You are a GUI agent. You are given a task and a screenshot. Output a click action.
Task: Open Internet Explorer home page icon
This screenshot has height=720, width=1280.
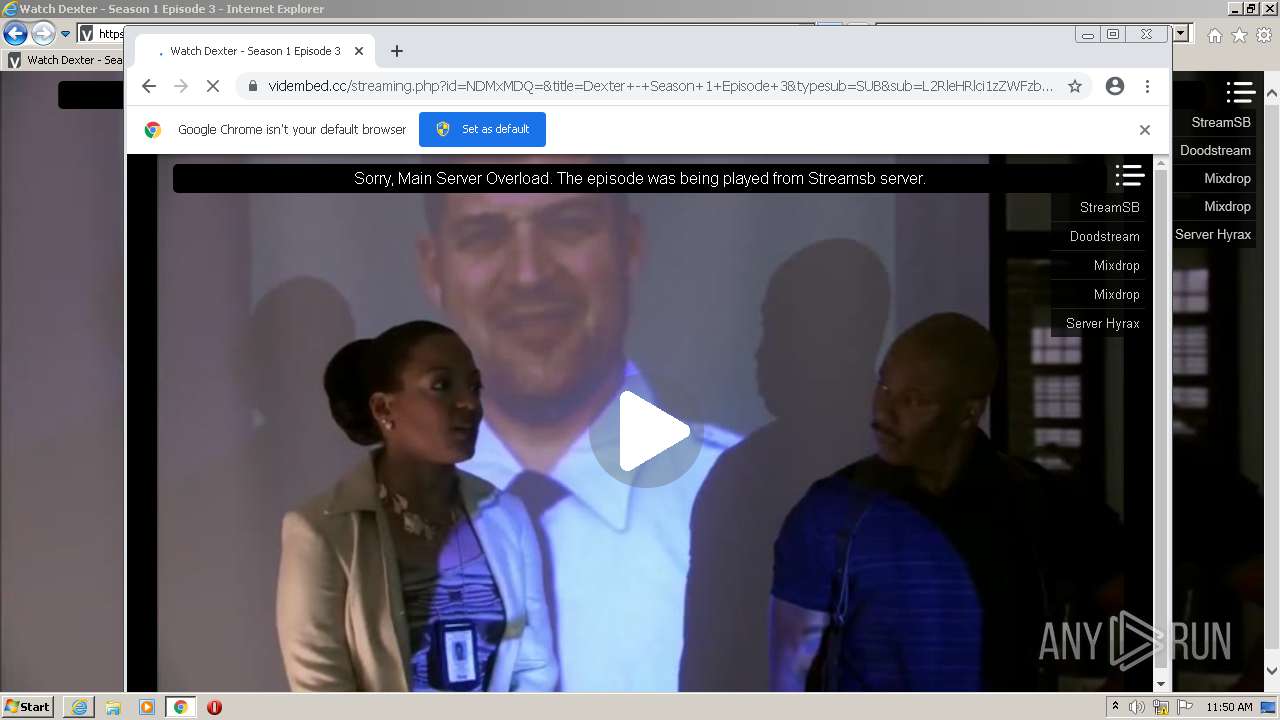point(1214,35)
